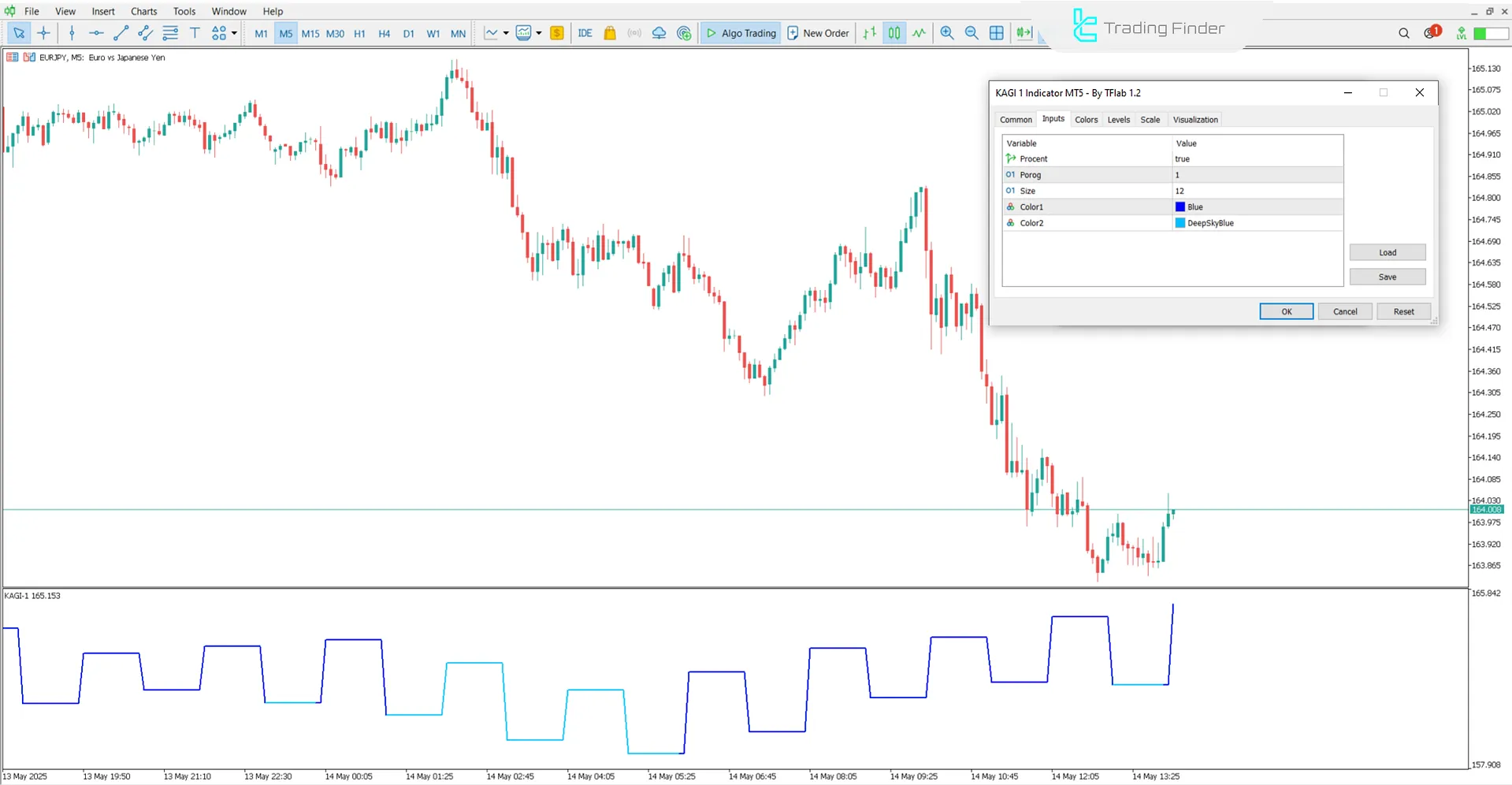Confirm settings with the OK button
Viewport: 1512px width, 785px height.
tap(1285, 311)
